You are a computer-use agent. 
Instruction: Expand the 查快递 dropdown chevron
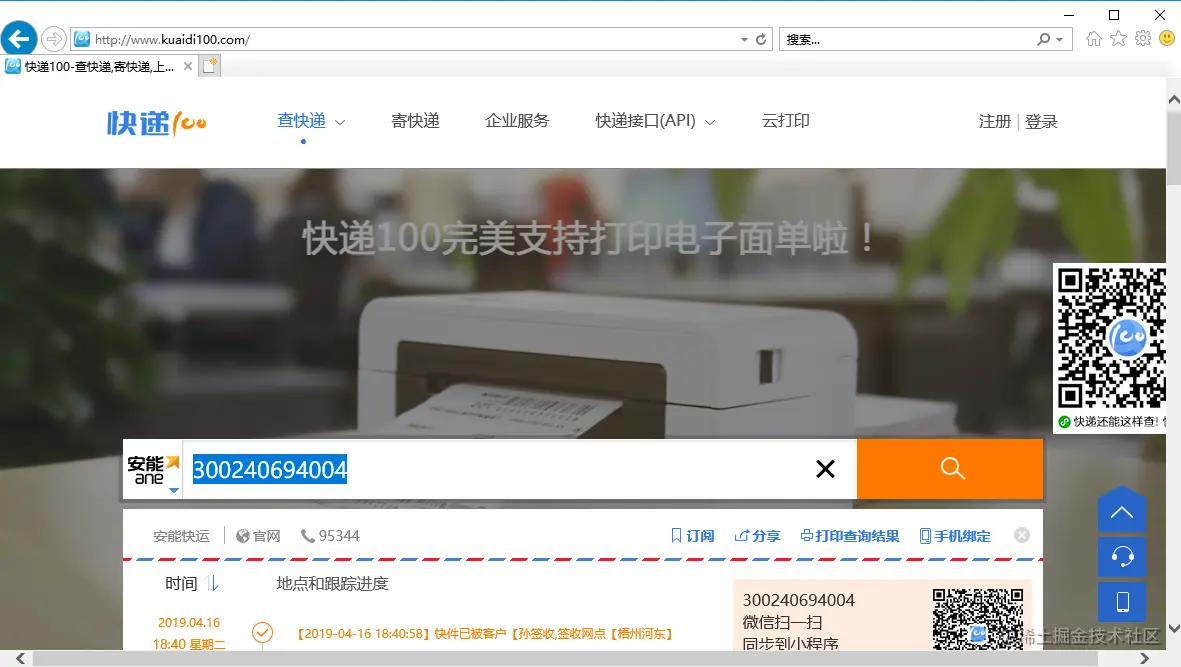click(x=340, y=122)
